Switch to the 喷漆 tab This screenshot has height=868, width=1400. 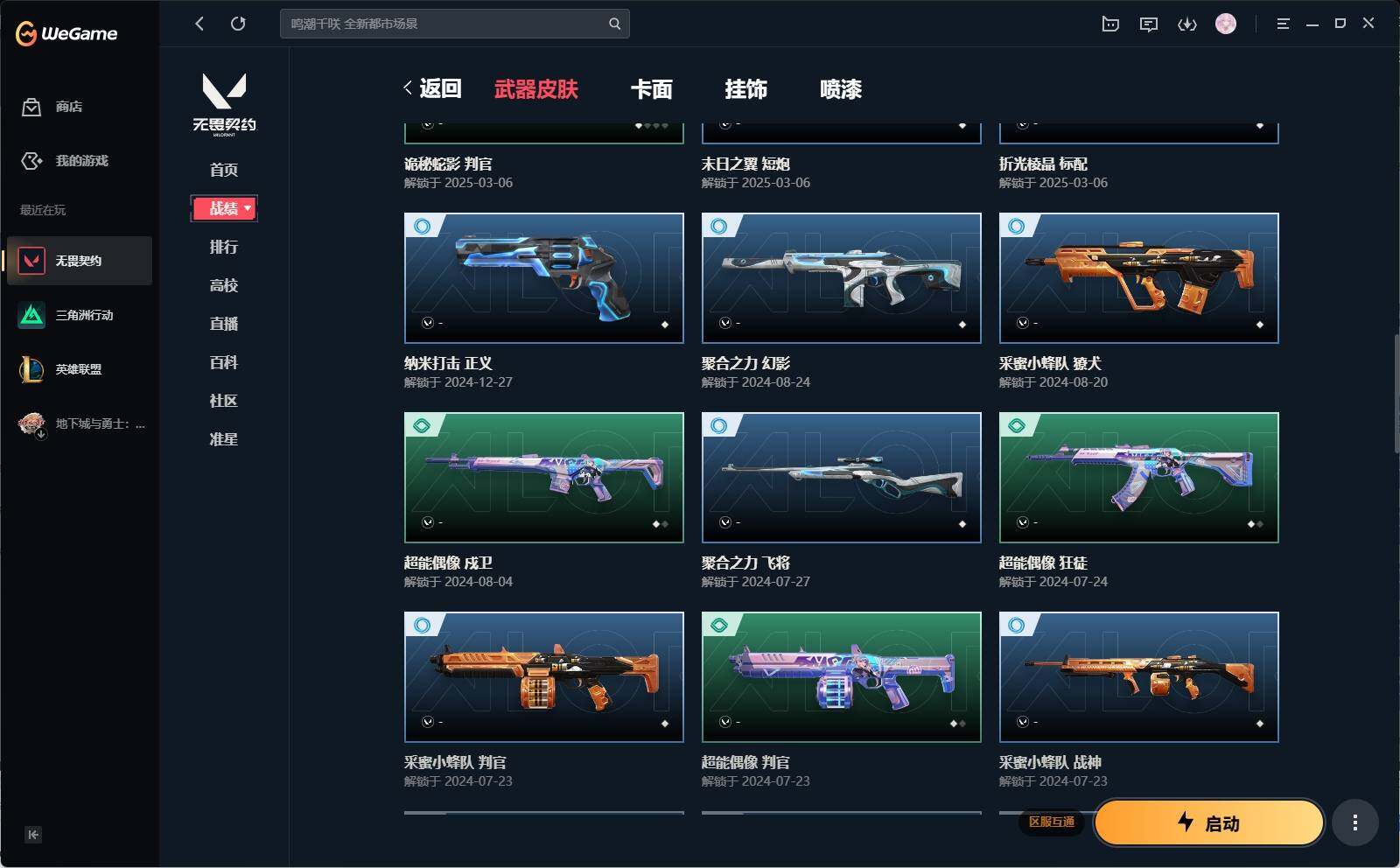[841, 89]
